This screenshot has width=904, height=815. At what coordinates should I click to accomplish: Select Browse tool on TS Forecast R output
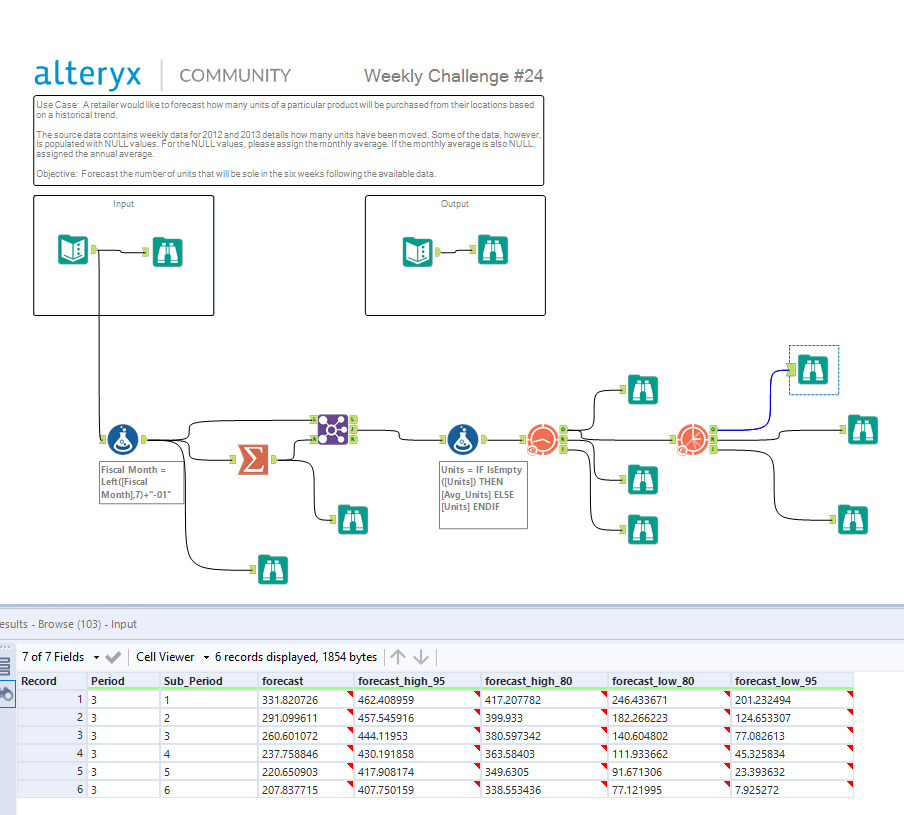[863, 429]
